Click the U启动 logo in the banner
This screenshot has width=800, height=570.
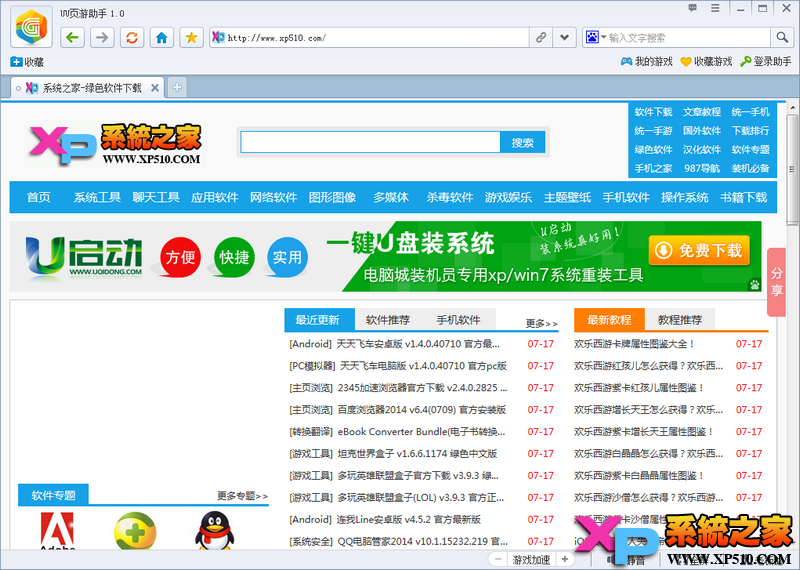[84, 258]
